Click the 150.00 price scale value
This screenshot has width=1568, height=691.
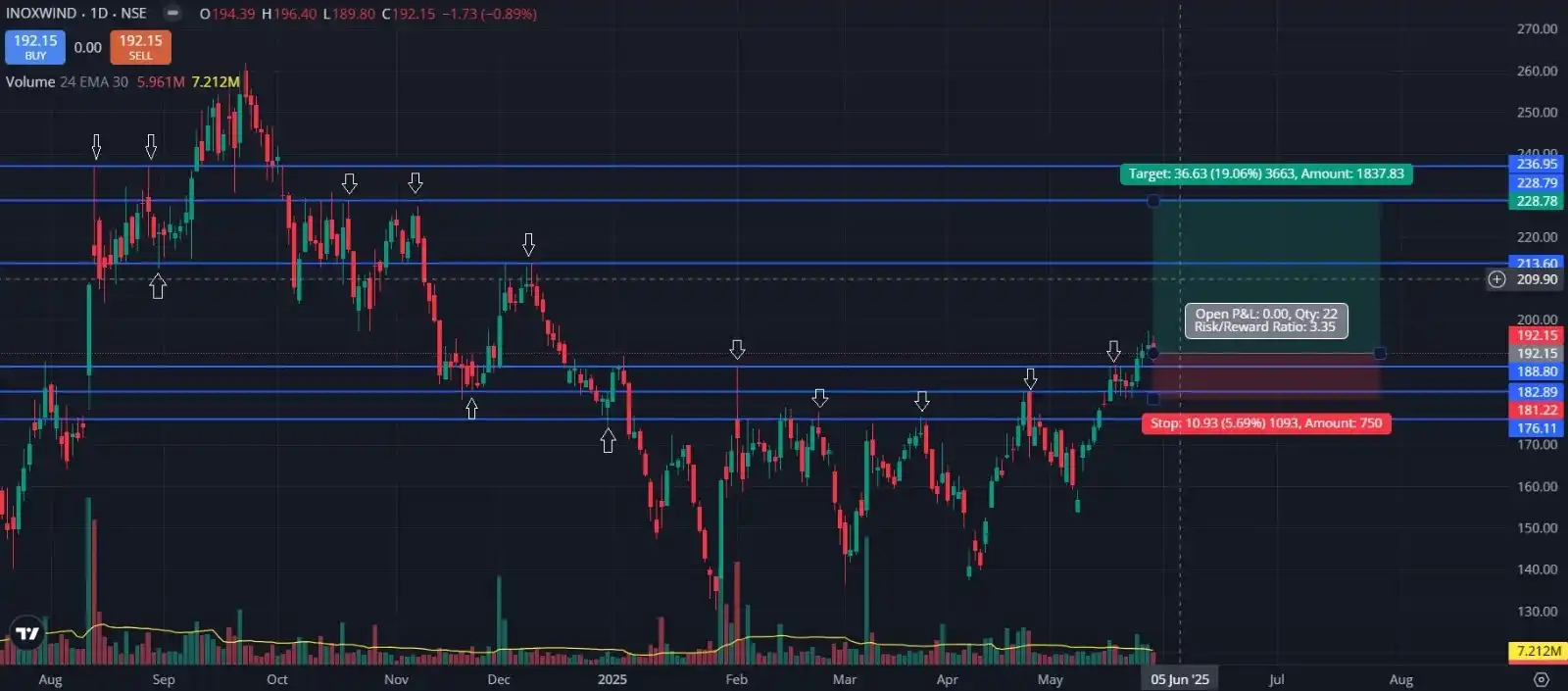point(1537,527)
